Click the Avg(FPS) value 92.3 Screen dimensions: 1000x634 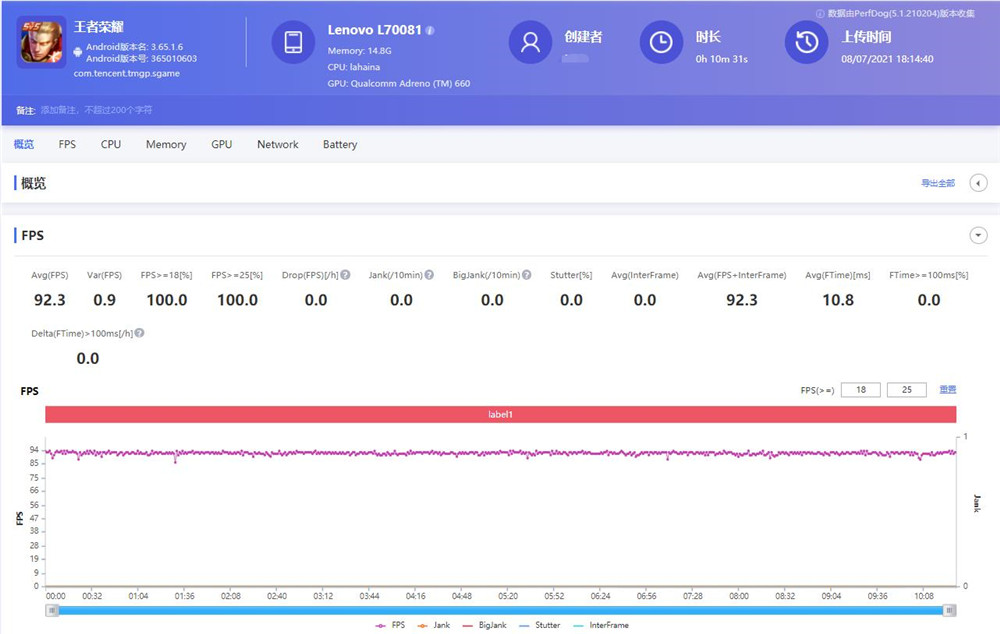[x=50, y=300]
